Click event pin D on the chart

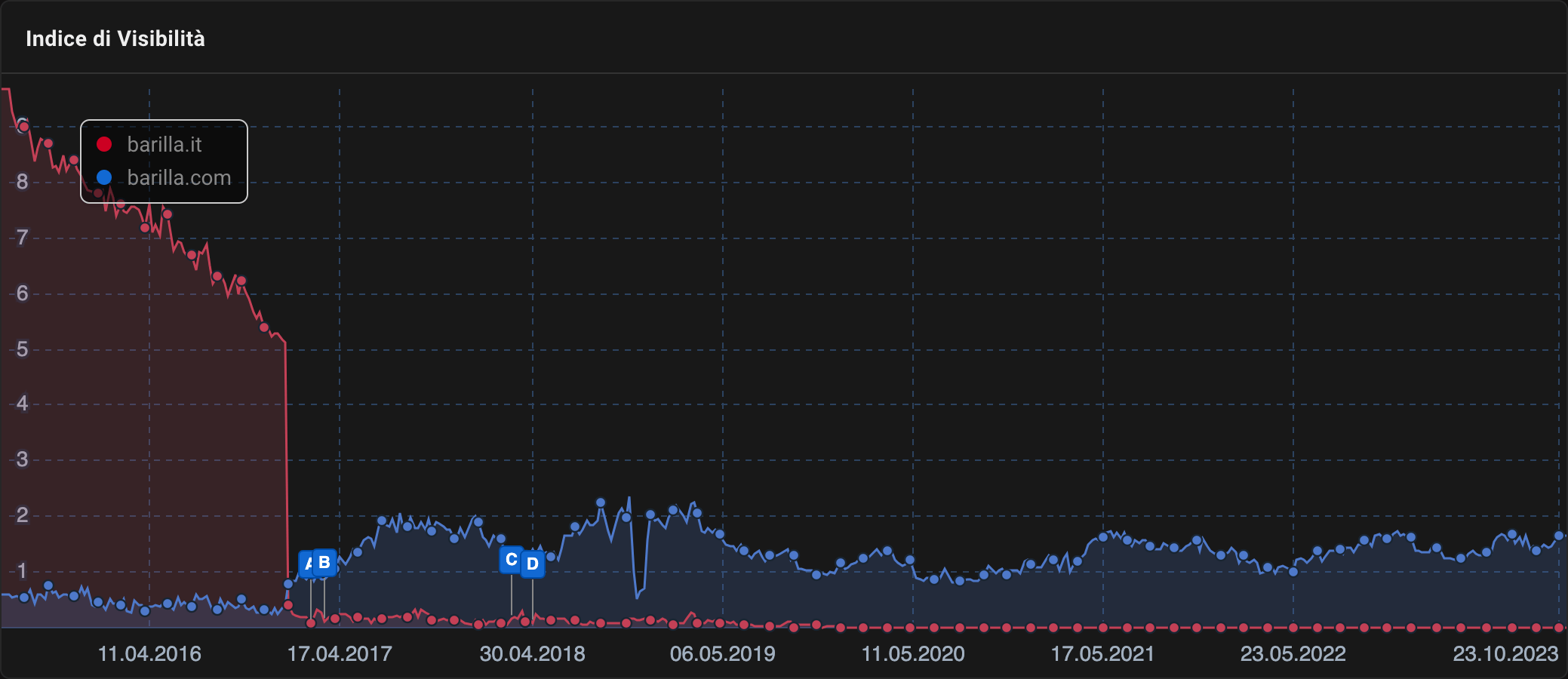point(533,564)
